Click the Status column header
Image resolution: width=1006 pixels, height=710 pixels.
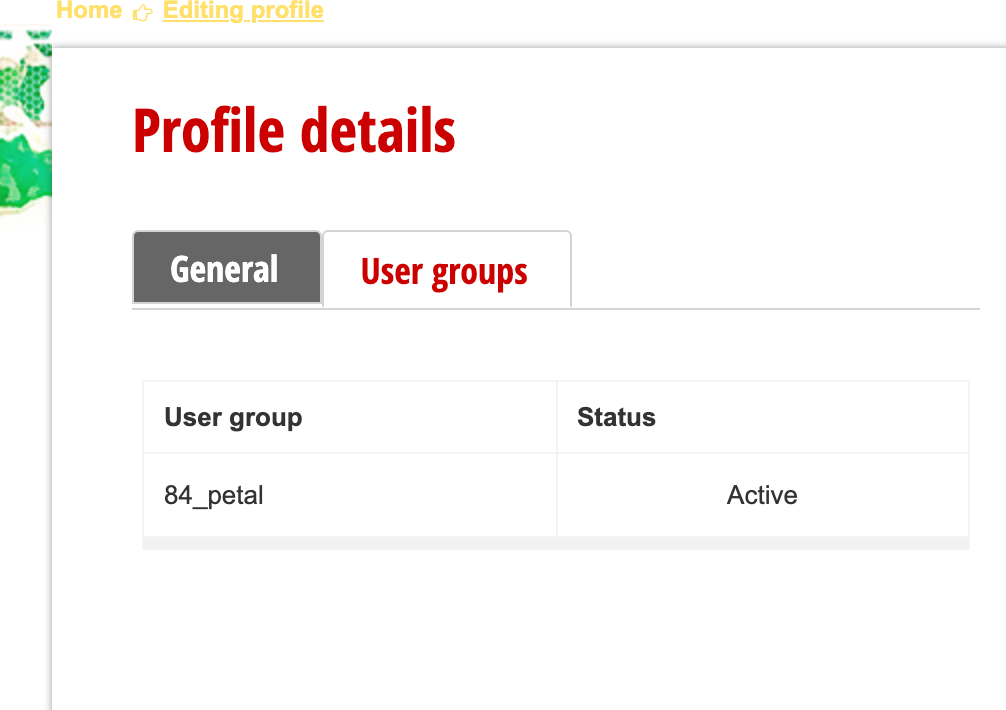pos(615,417)
